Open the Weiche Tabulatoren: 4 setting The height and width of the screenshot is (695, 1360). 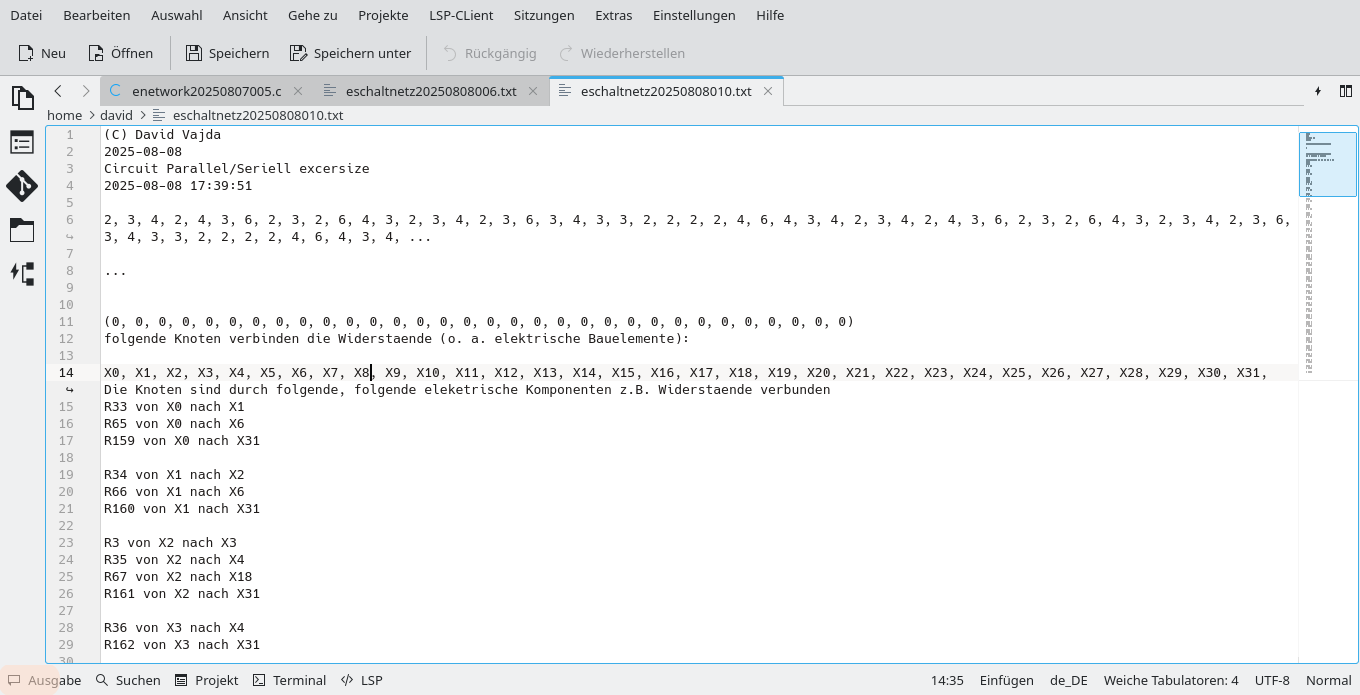point(1170,680)
